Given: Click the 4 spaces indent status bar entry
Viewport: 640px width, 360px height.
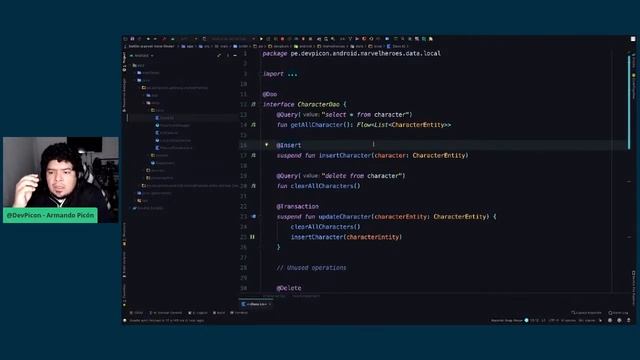Looking at the screenshot, I should (x=568, y=320).
